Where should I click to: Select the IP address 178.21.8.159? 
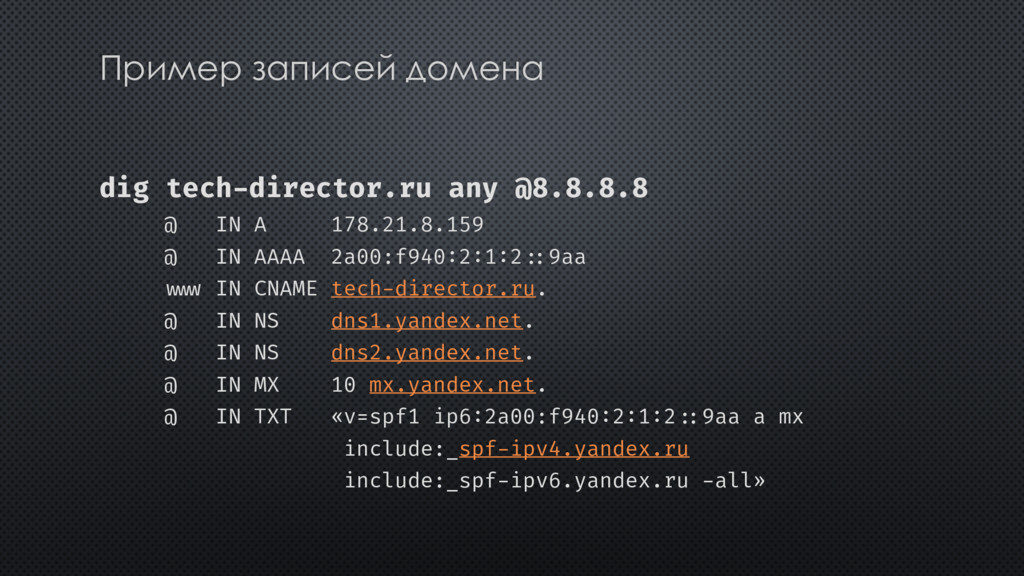(x=408, y=225)
